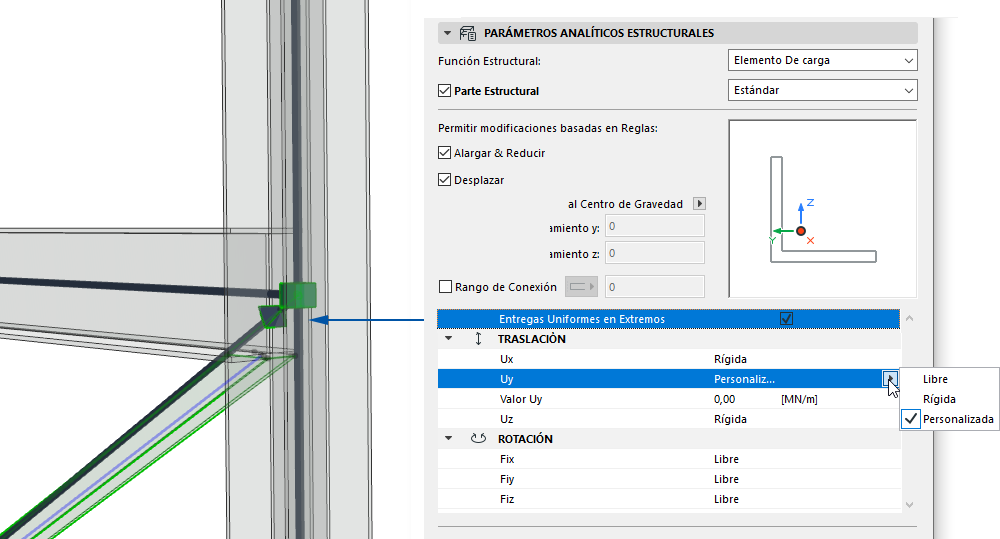Viewport: 1000px width, 539px height.
Task: Click the Libre value of Fiz
Action: [x=726, y=499]
